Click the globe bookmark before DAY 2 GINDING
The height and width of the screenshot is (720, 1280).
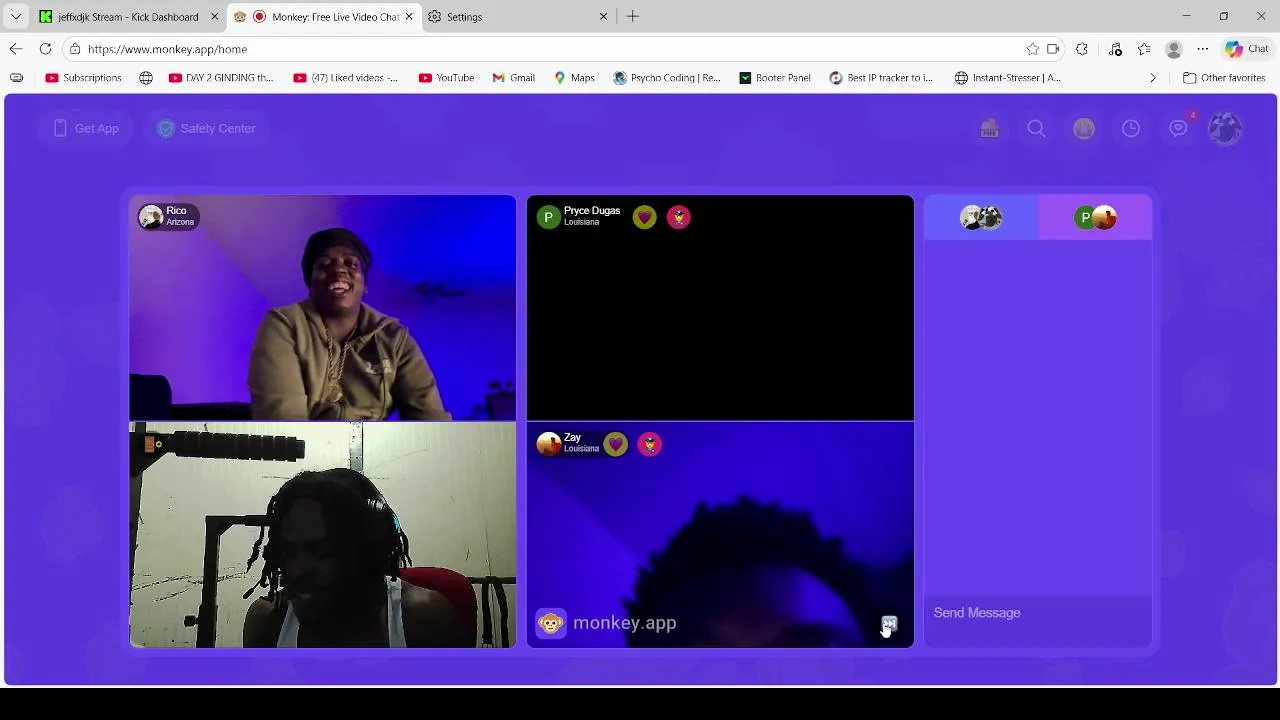coord(146,78)
